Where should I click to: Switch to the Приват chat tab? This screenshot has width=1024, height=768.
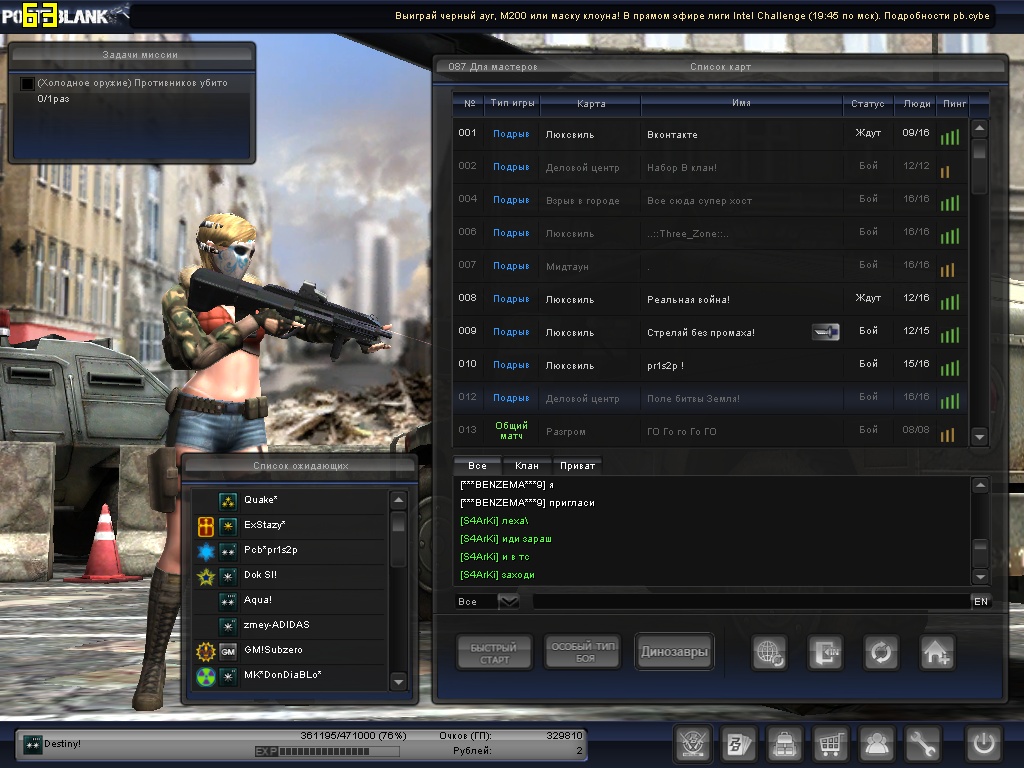click(x=578, y=466)
